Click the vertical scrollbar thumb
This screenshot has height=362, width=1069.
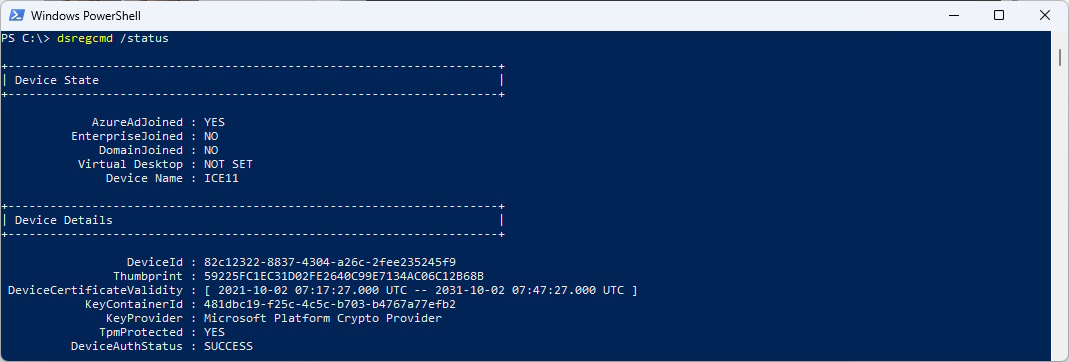point(1060,57)
